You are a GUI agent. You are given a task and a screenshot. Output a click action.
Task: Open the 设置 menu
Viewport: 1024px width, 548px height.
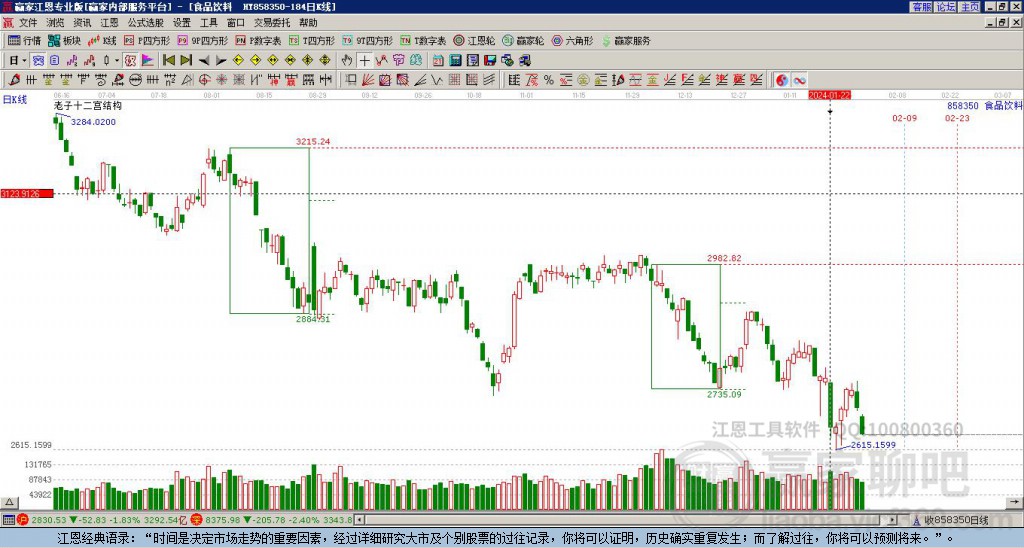tap(182, 23)
